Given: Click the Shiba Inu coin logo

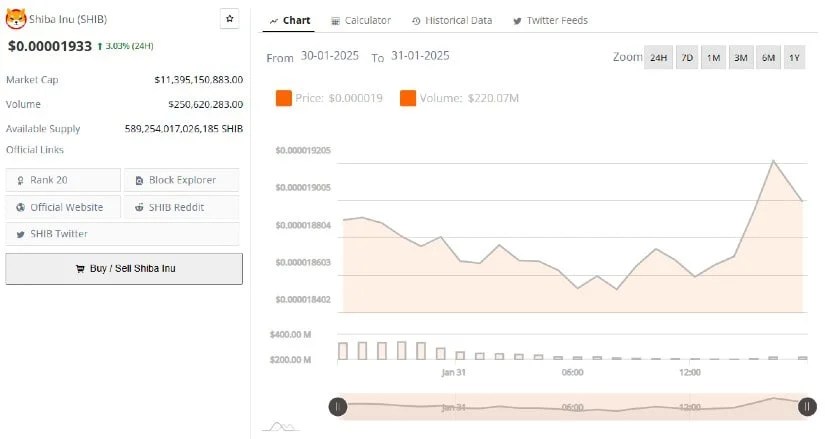Looking at the screenshot, I should tap(16, 19).
